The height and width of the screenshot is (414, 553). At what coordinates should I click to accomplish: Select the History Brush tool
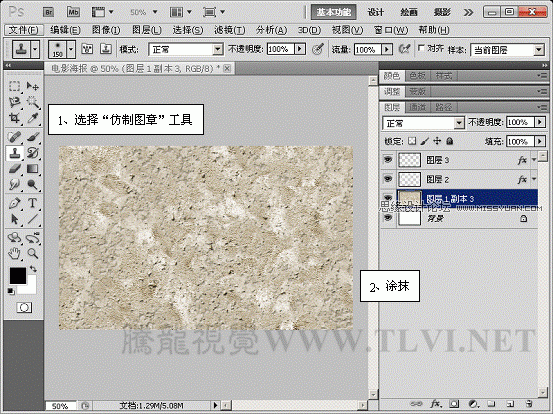[32, 153]
